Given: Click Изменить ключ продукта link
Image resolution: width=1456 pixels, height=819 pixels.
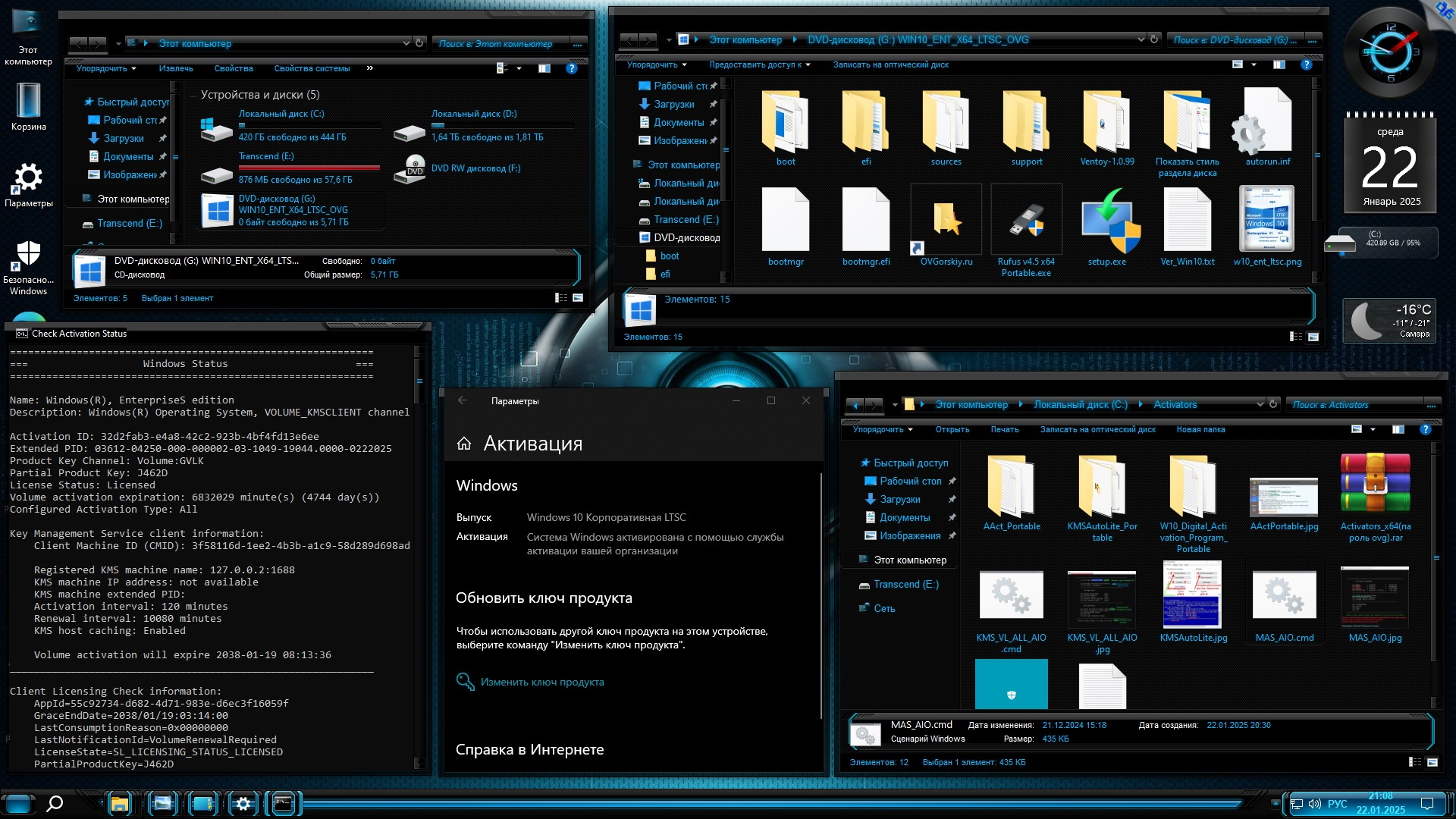Looking at the screenshot, I should 541,682.
